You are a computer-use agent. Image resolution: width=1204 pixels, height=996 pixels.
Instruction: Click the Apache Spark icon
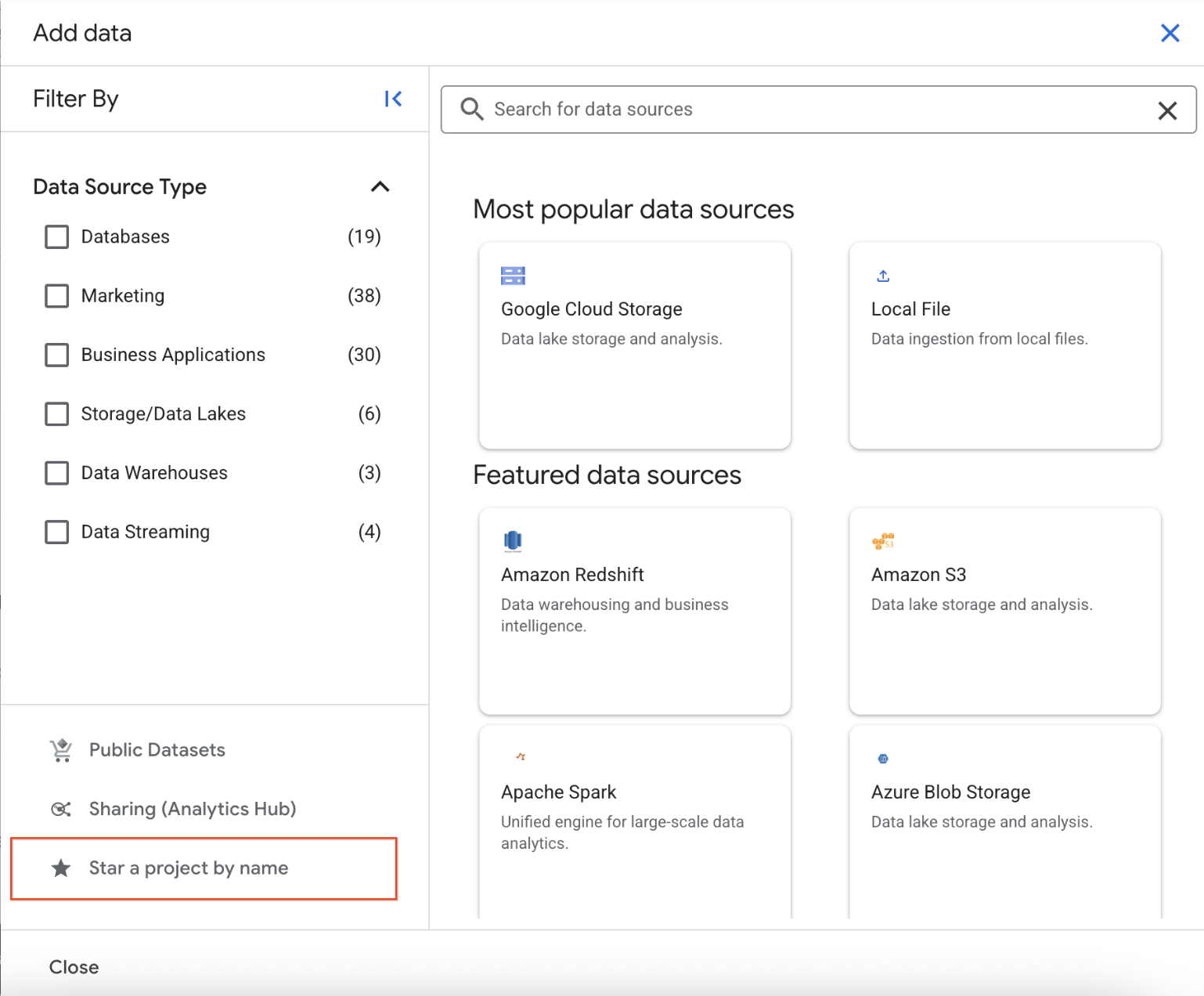[521, 756]
